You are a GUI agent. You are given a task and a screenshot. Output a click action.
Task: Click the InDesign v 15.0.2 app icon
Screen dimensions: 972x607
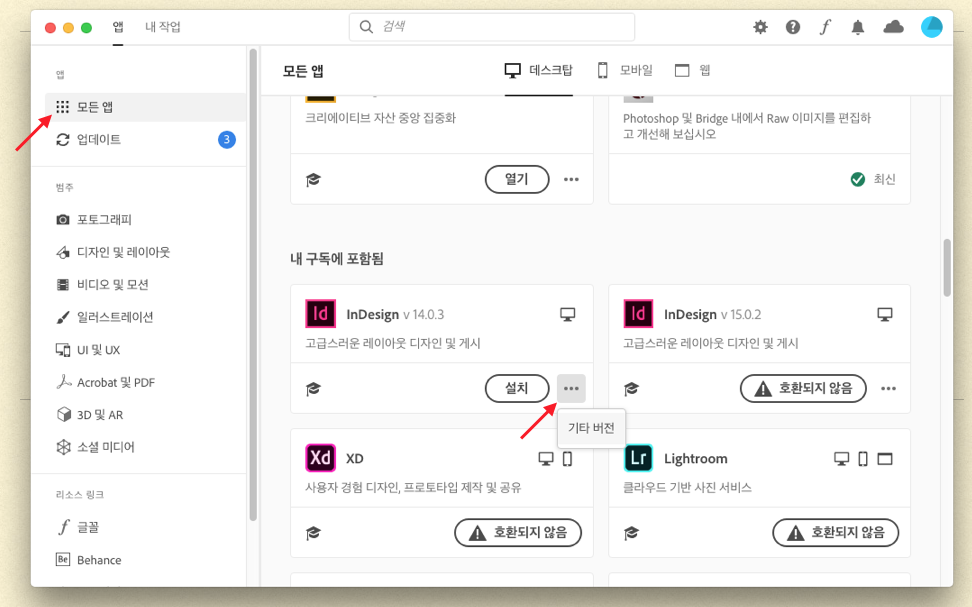638,314
